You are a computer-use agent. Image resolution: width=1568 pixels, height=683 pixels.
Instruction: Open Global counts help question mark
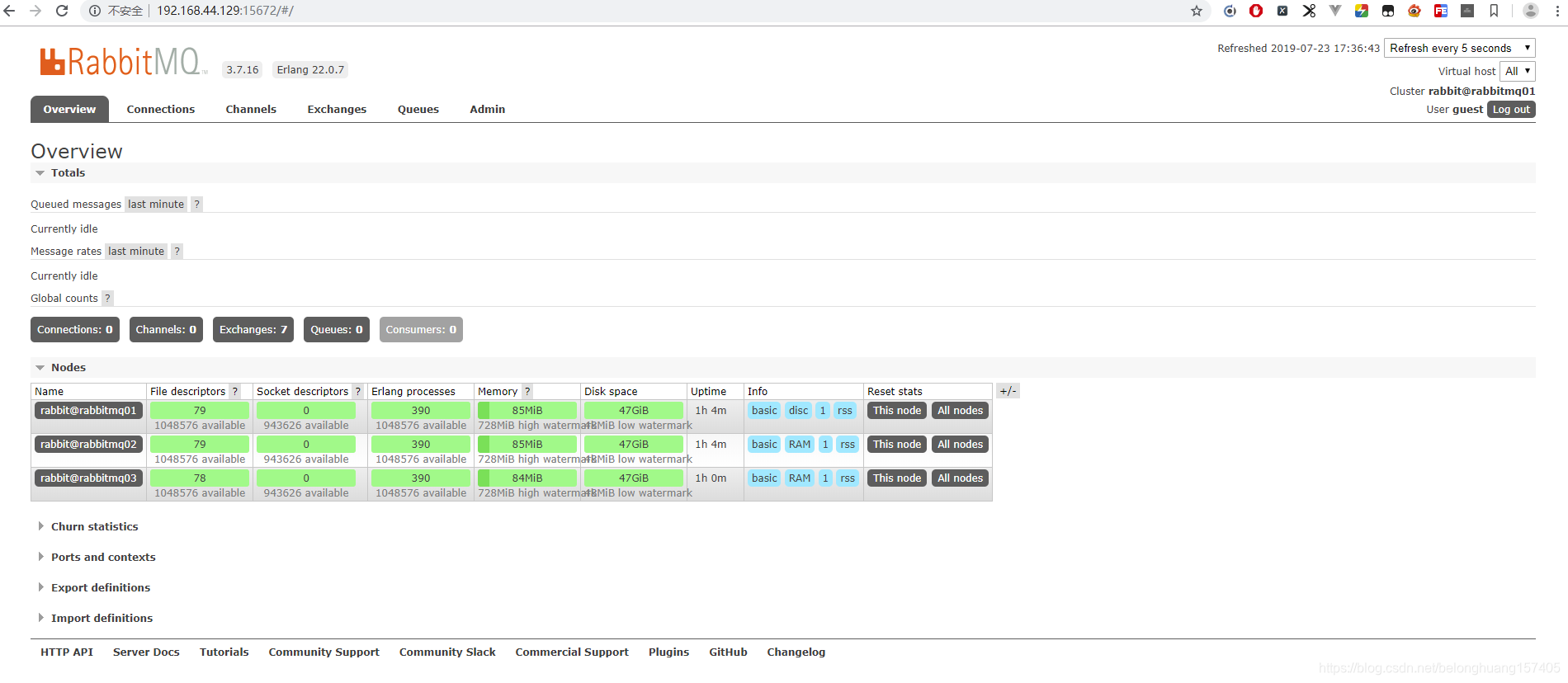pyautogui.click(x=107, y=299)
